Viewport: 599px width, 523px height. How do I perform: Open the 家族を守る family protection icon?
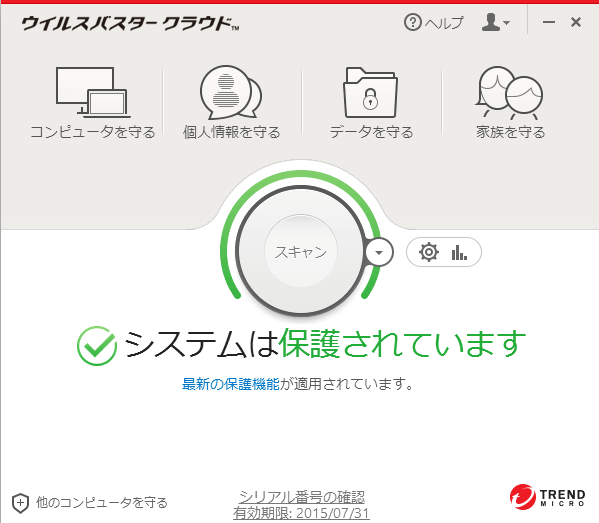point(509,93)
